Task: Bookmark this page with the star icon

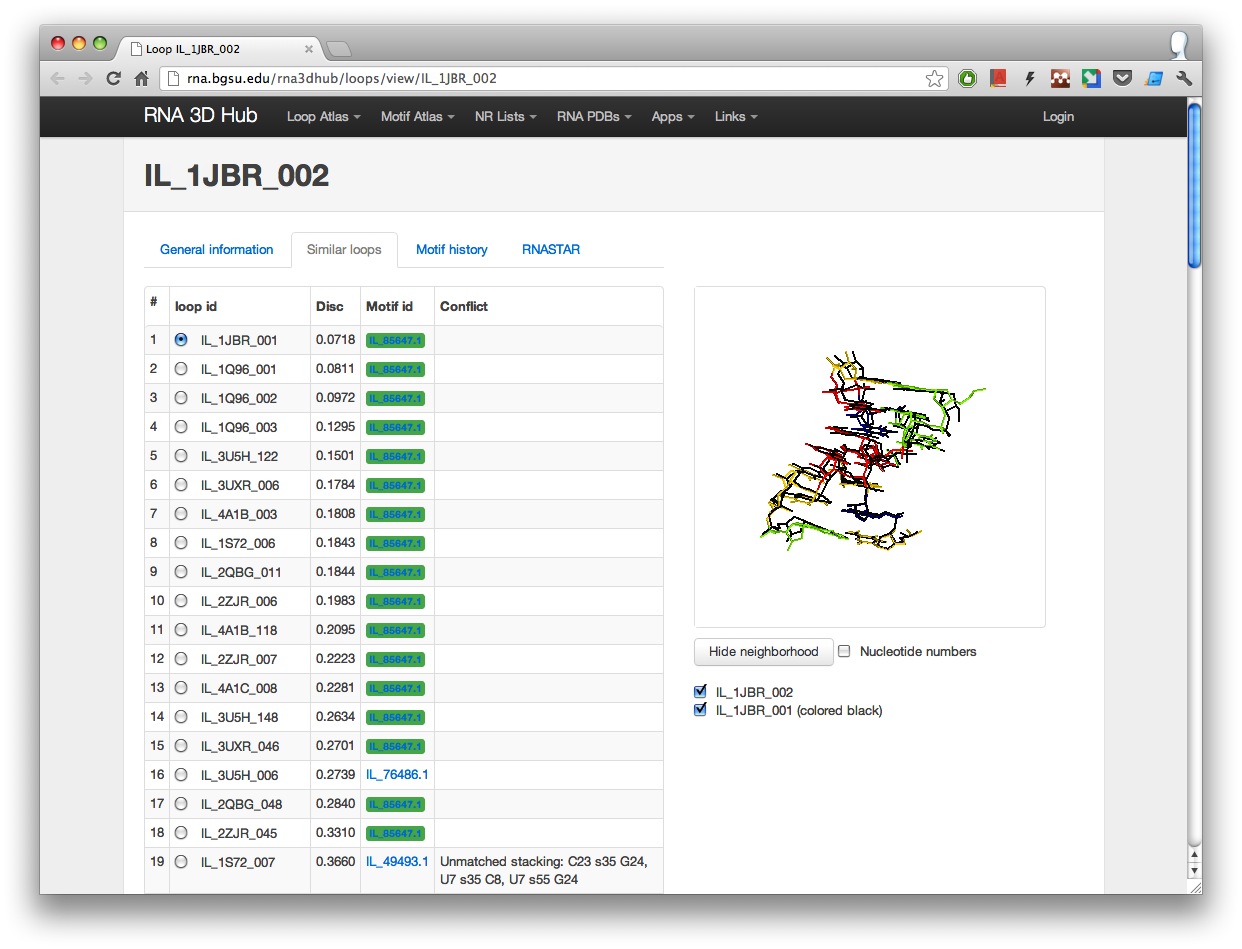Action: tap(934, 79)
